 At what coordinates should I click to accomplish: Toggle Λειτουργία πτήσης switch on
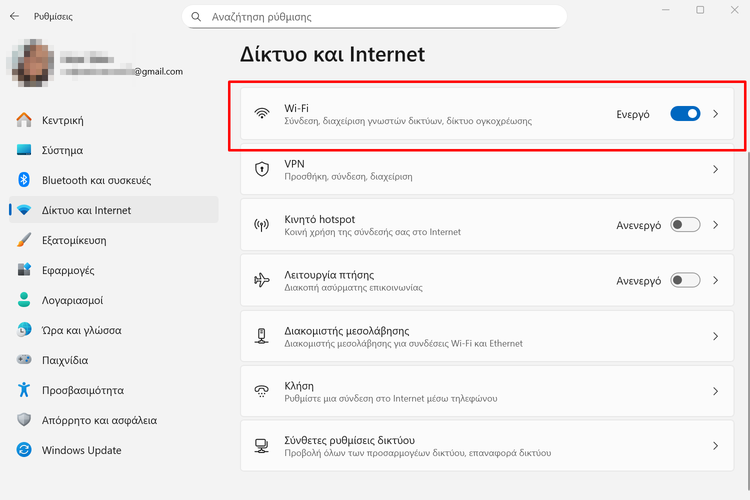pyautogui.click(x=685, y=280)
